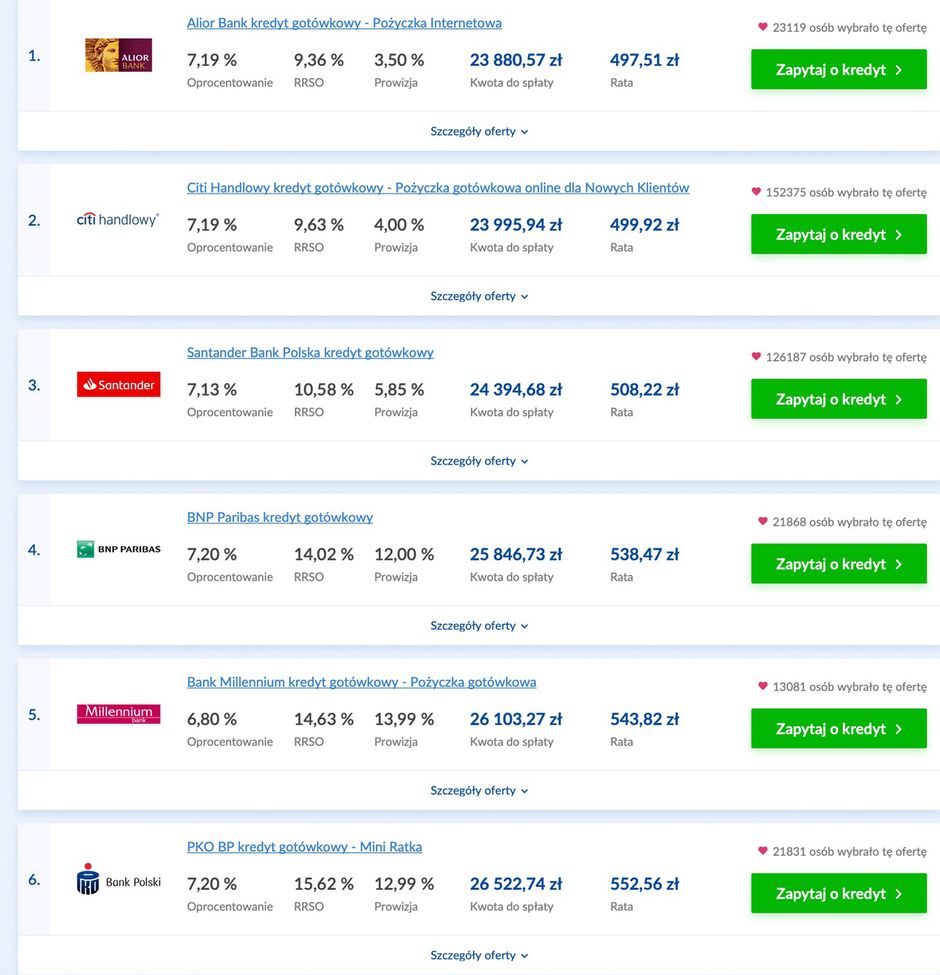Expand Szczegóły oferty for the Citi Handlowy offer
The image size is (940, 975).
(479, 296)
